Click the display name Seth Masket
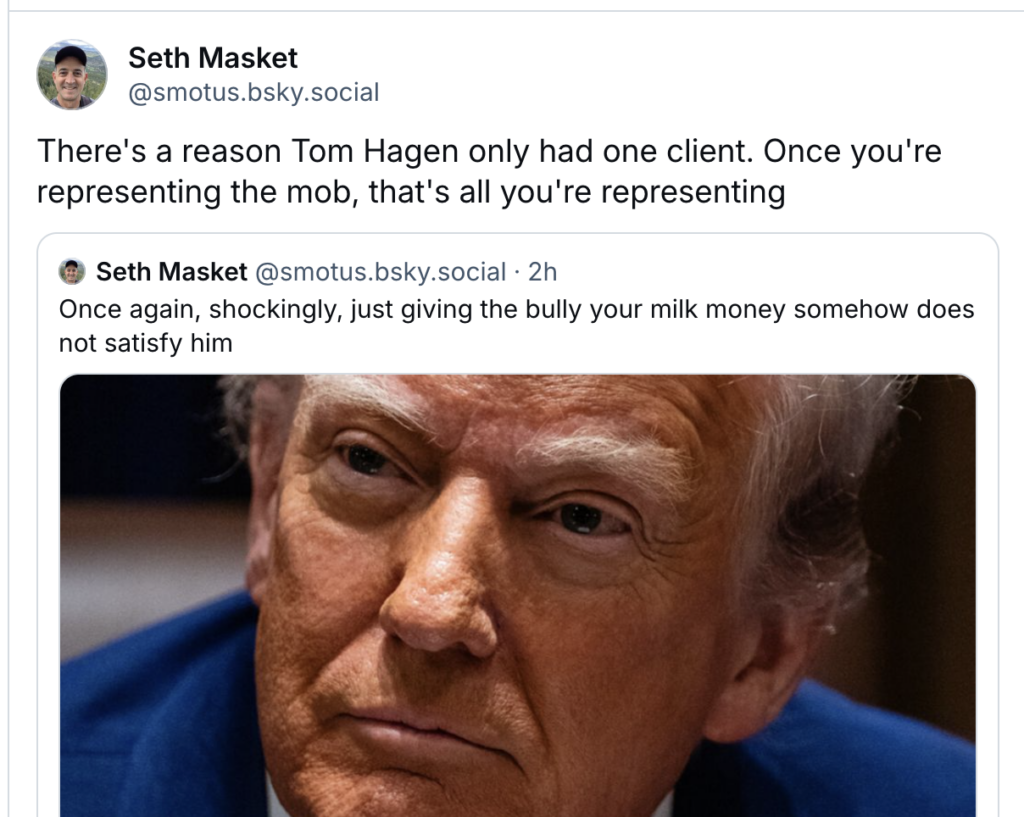Viewport: 1024px width, 817px height. 211,58
